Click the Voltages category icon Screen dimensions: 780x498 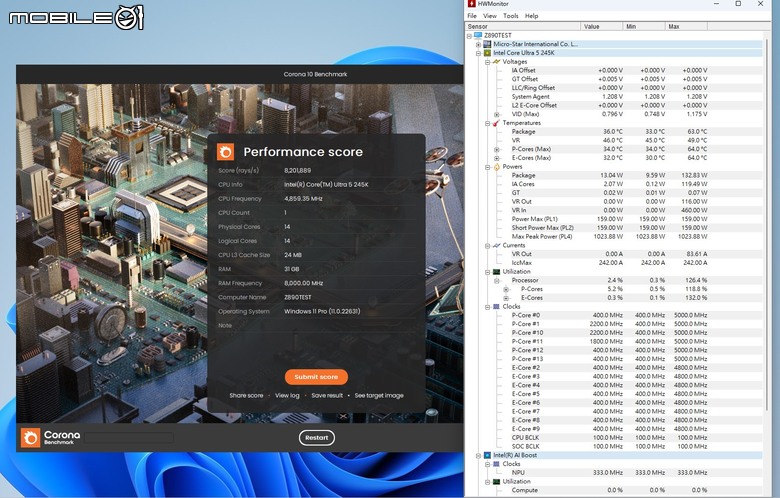tap(496, 62)
